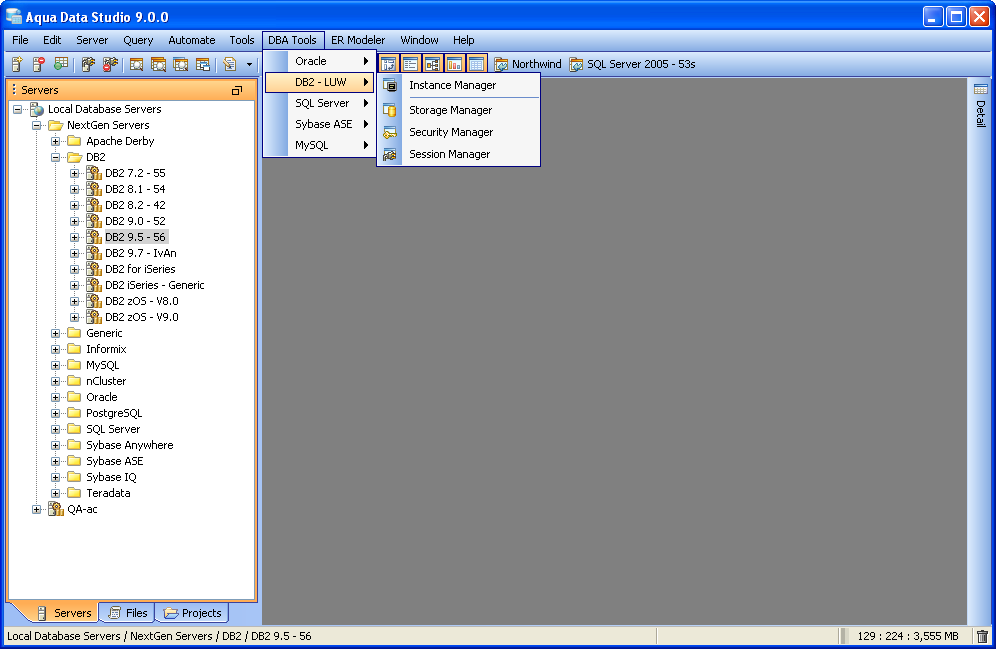Click the script editor toolbar icon
Image resolution: width=996 pixels, height=649 pixels.
(230, 64)
